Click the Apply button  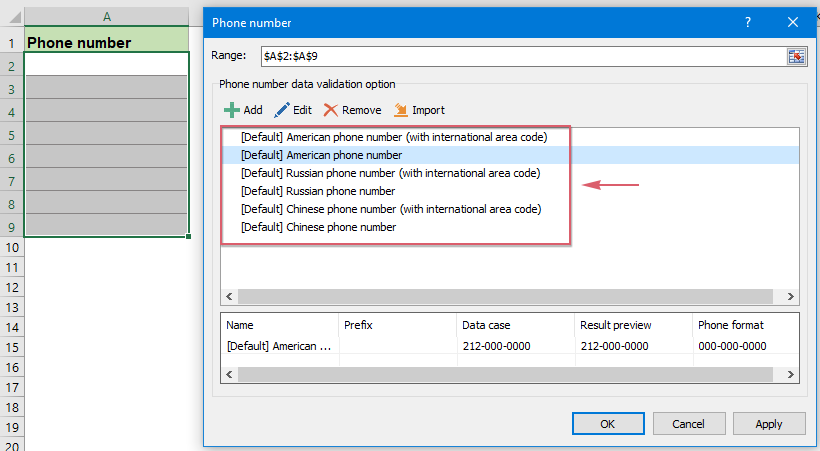coord(768,424)
